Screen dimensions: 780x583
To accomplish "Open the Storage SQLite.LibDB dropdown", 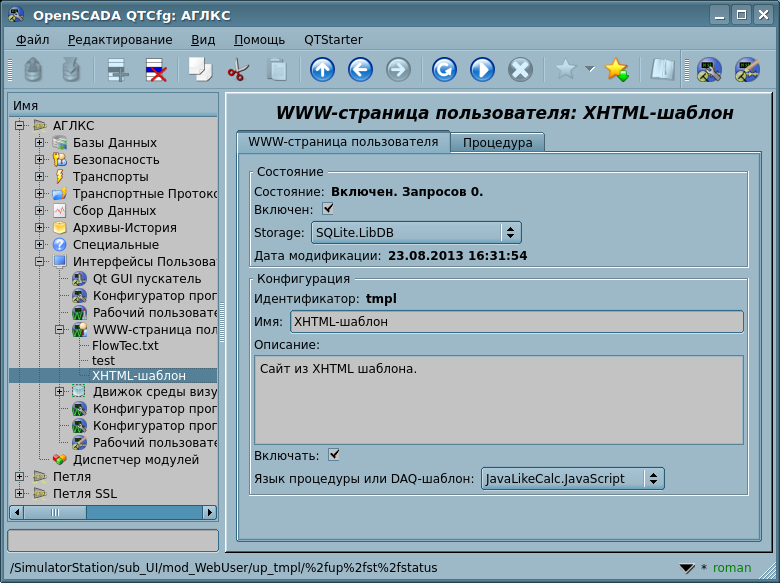I will coord(415,233).
